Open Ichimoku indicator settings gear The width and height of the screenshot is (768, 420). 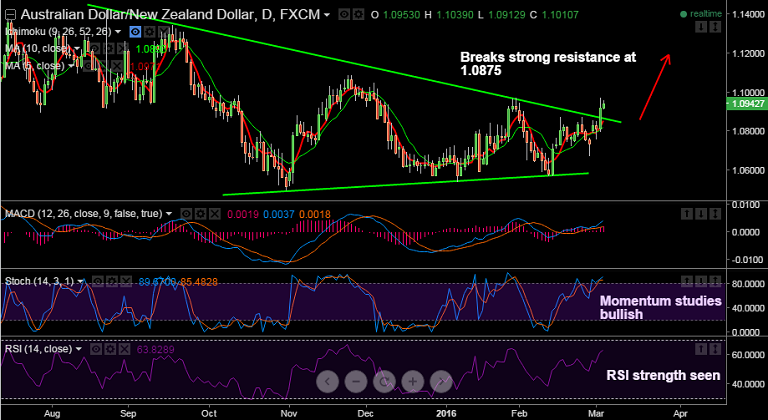pos(149,31)
